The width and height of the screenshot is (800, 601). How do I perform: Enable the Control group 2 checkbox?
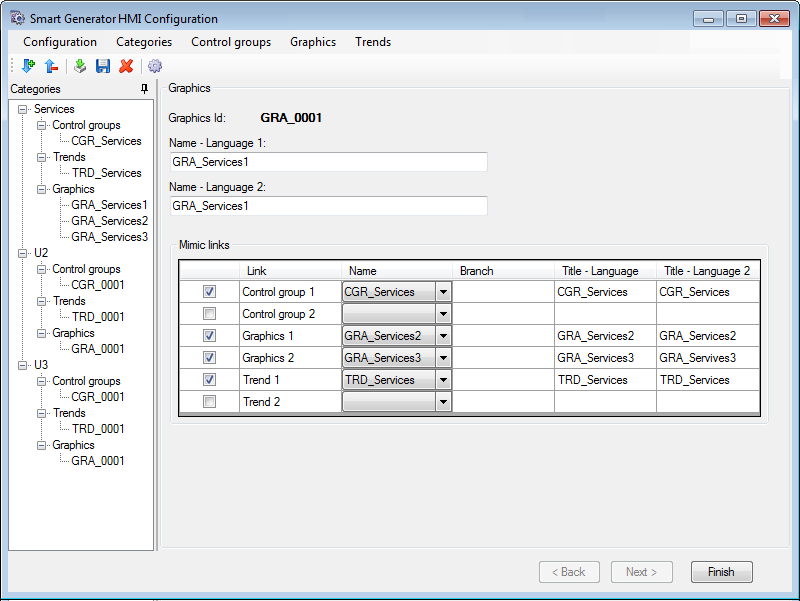point(209,314)
